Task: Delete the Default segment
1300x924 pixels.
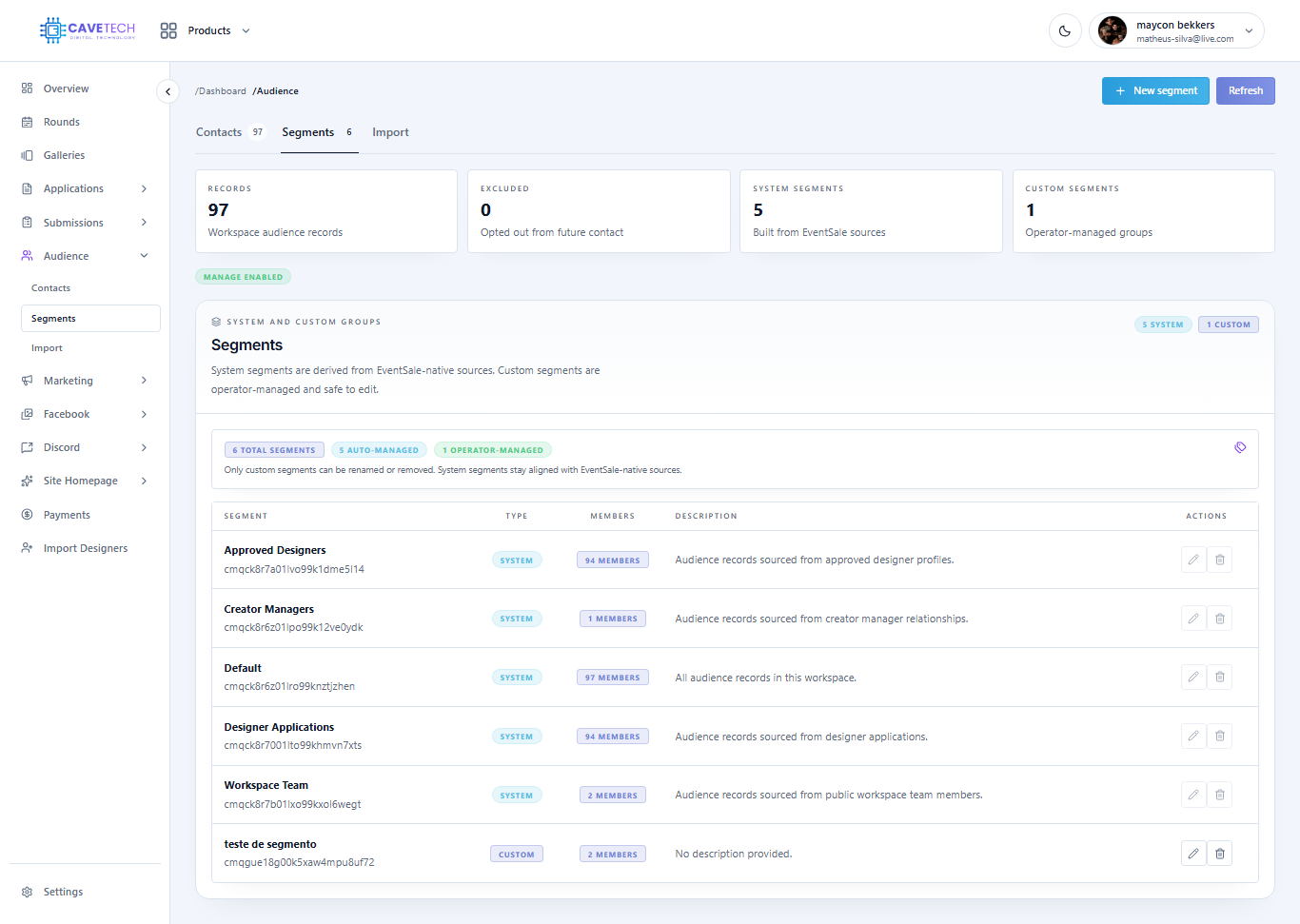Action: point(1220,678)
